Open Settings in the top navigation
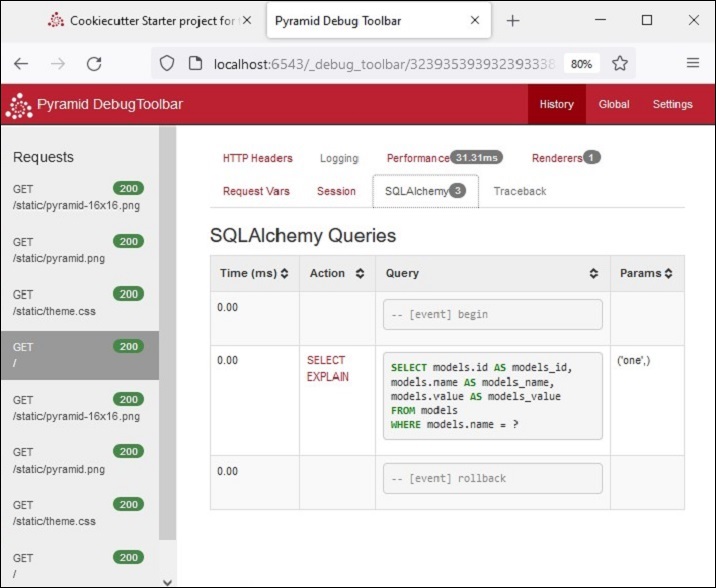 point(672,104)
